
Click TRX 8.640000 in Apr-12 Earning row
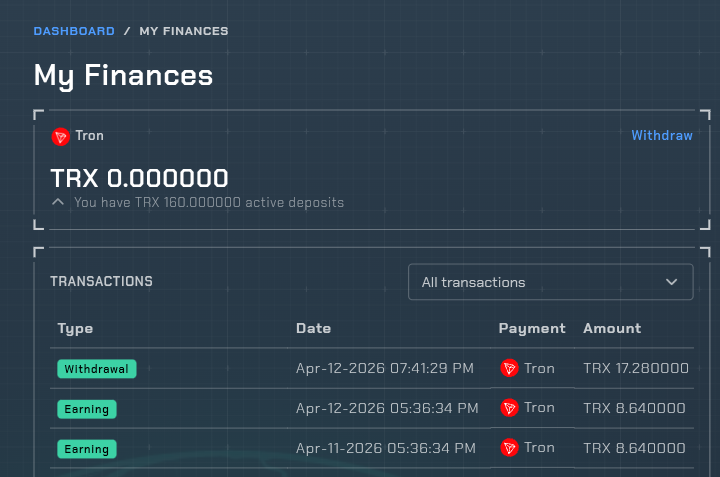coord(634,408)
